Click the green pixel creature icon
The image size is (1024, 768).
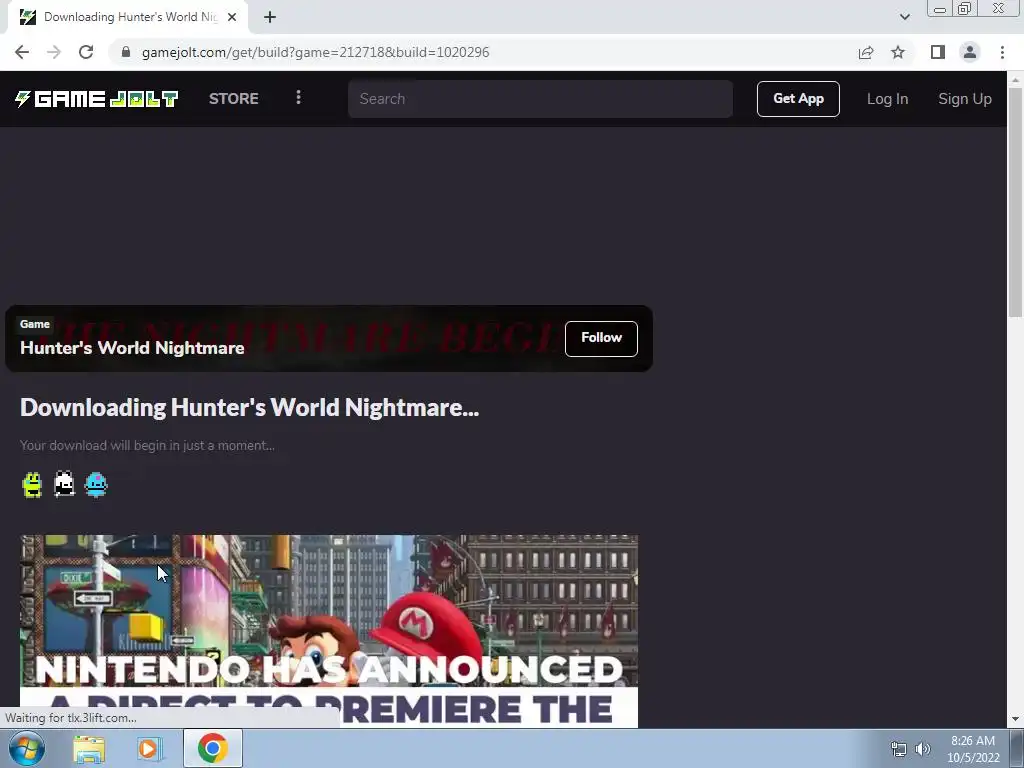click(32, 485)
